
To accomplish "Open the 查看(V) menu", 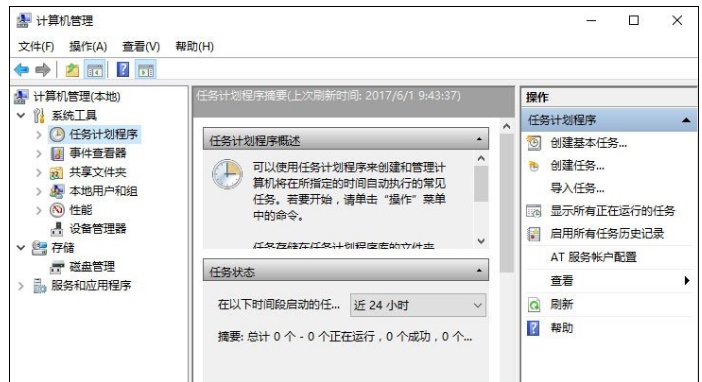I will pyautogui.click(x=141, y=47).
